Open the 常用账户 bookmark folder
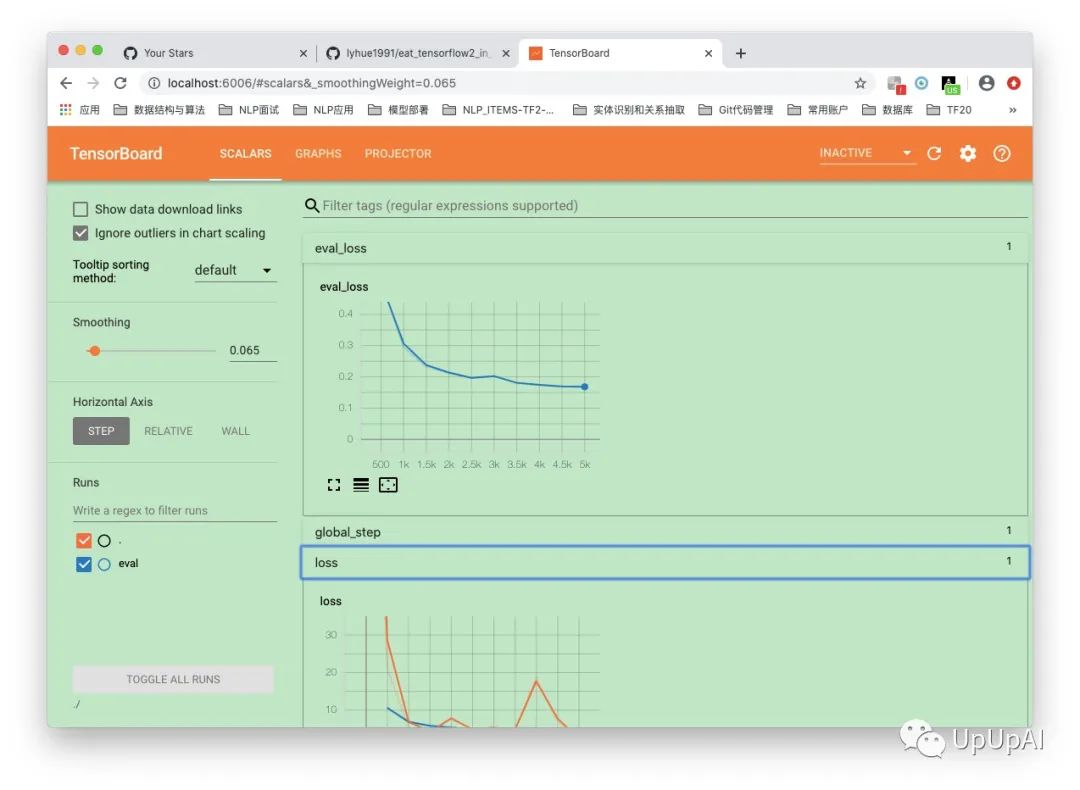Viewport: 1080px width, 790px height. coord(818,110)
